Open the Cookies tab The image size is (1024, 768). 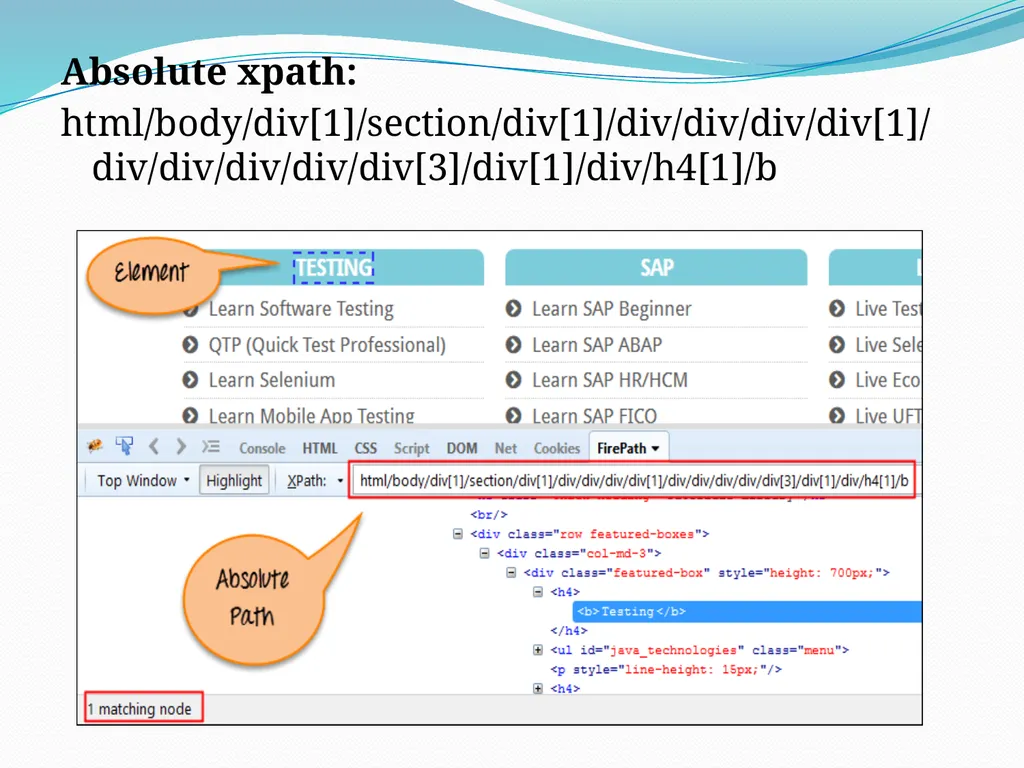pyautogui.click(x=556, y=448)
